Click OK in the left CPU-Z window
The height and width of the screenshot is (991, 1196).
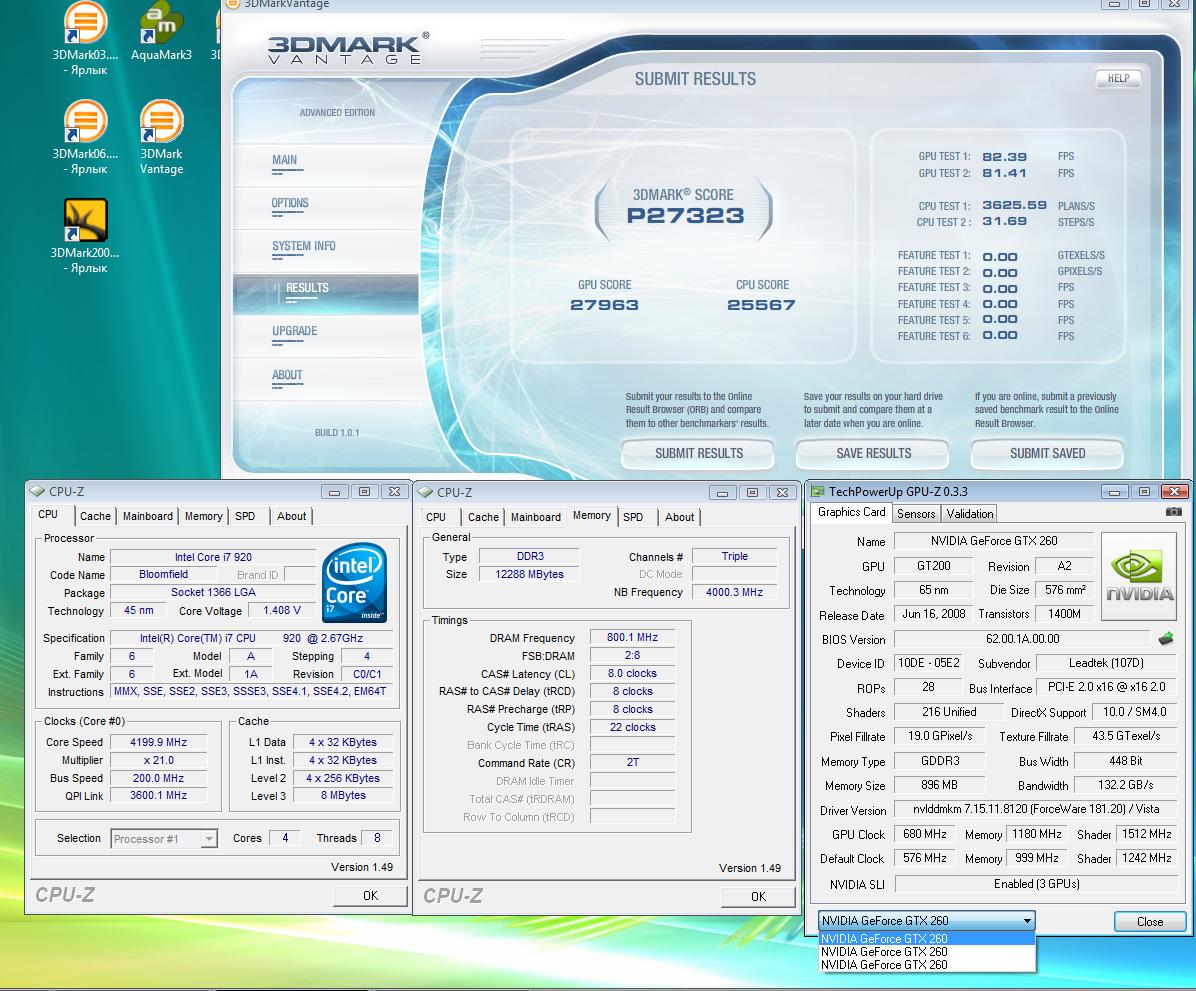pyautogui.click(x=370, y=896)
